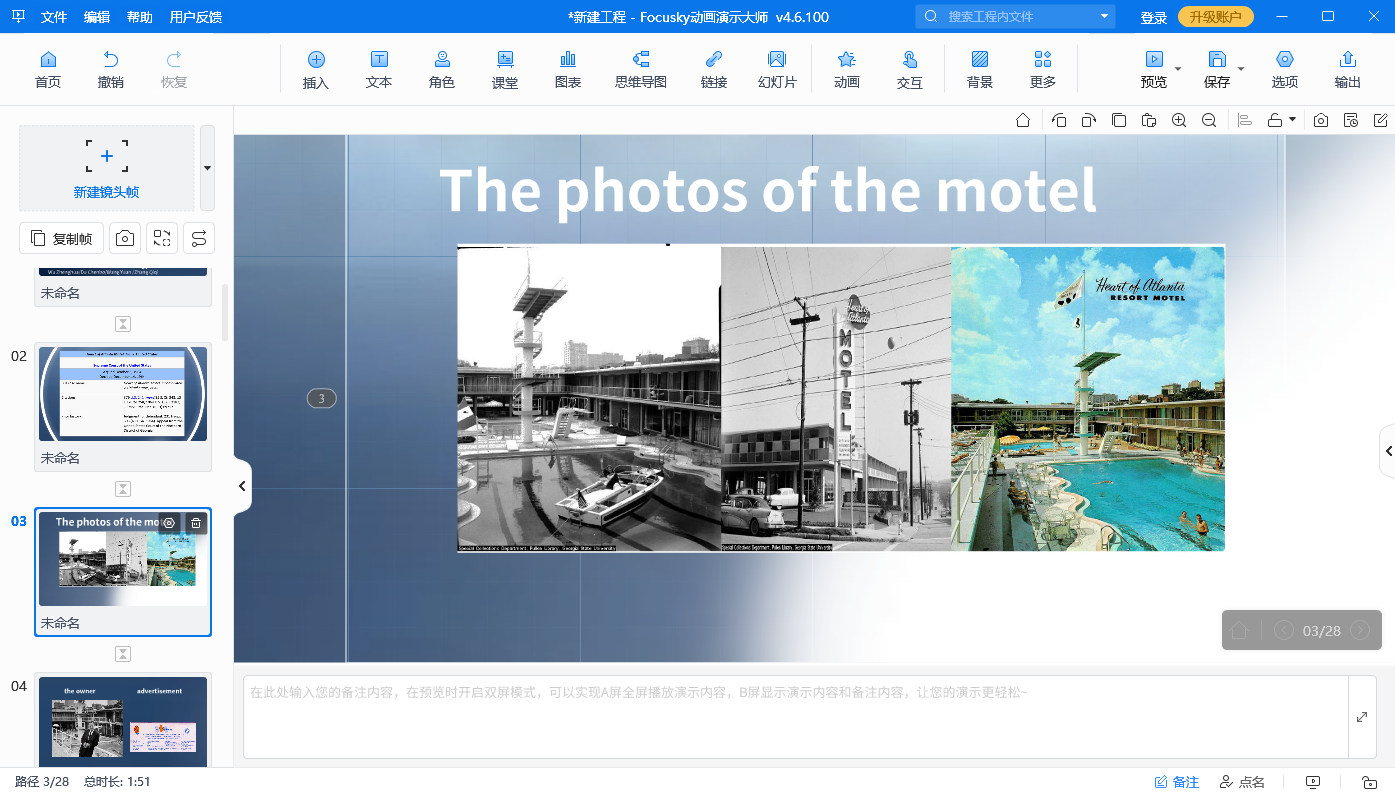Open the 动画 (Animation) editor

click(x=847, y=70)
